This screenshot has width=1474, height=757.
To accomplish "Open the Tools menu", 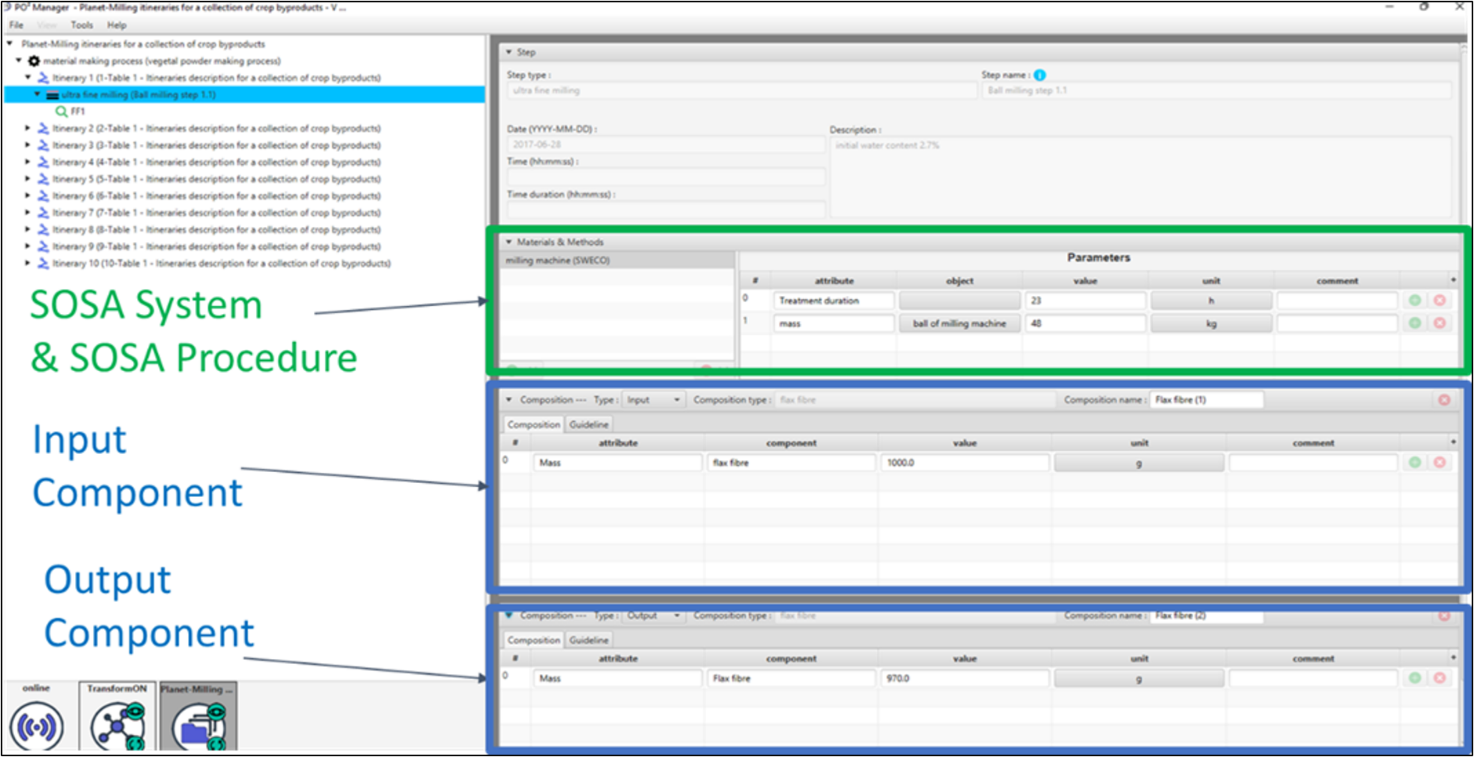I will tap(82, 25).
